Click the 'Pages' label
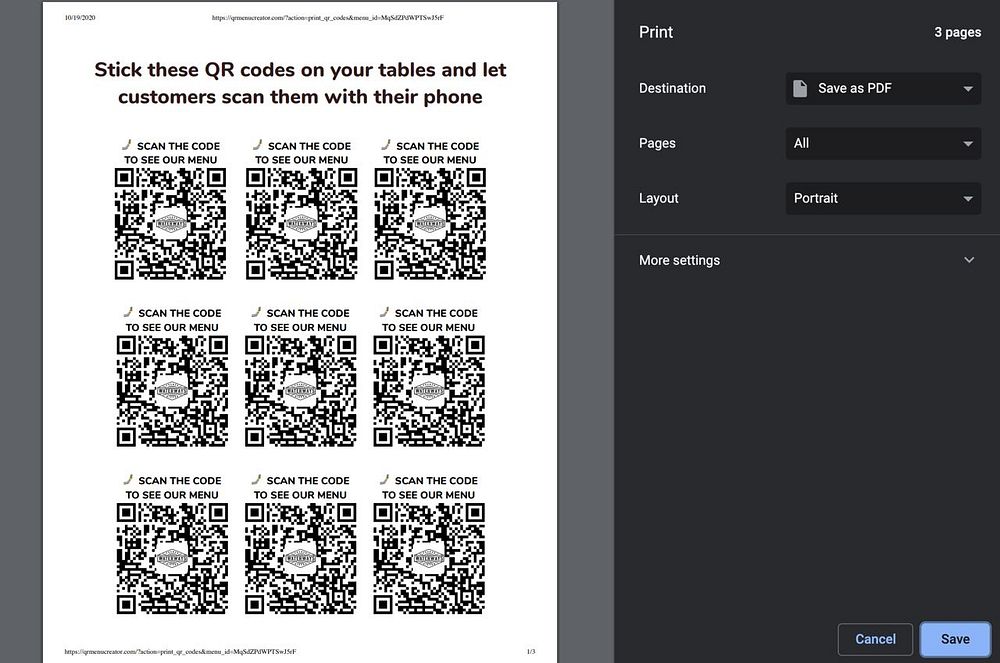Image resolution: width=1000 pixels, height=663 pixels. [657, 143]
